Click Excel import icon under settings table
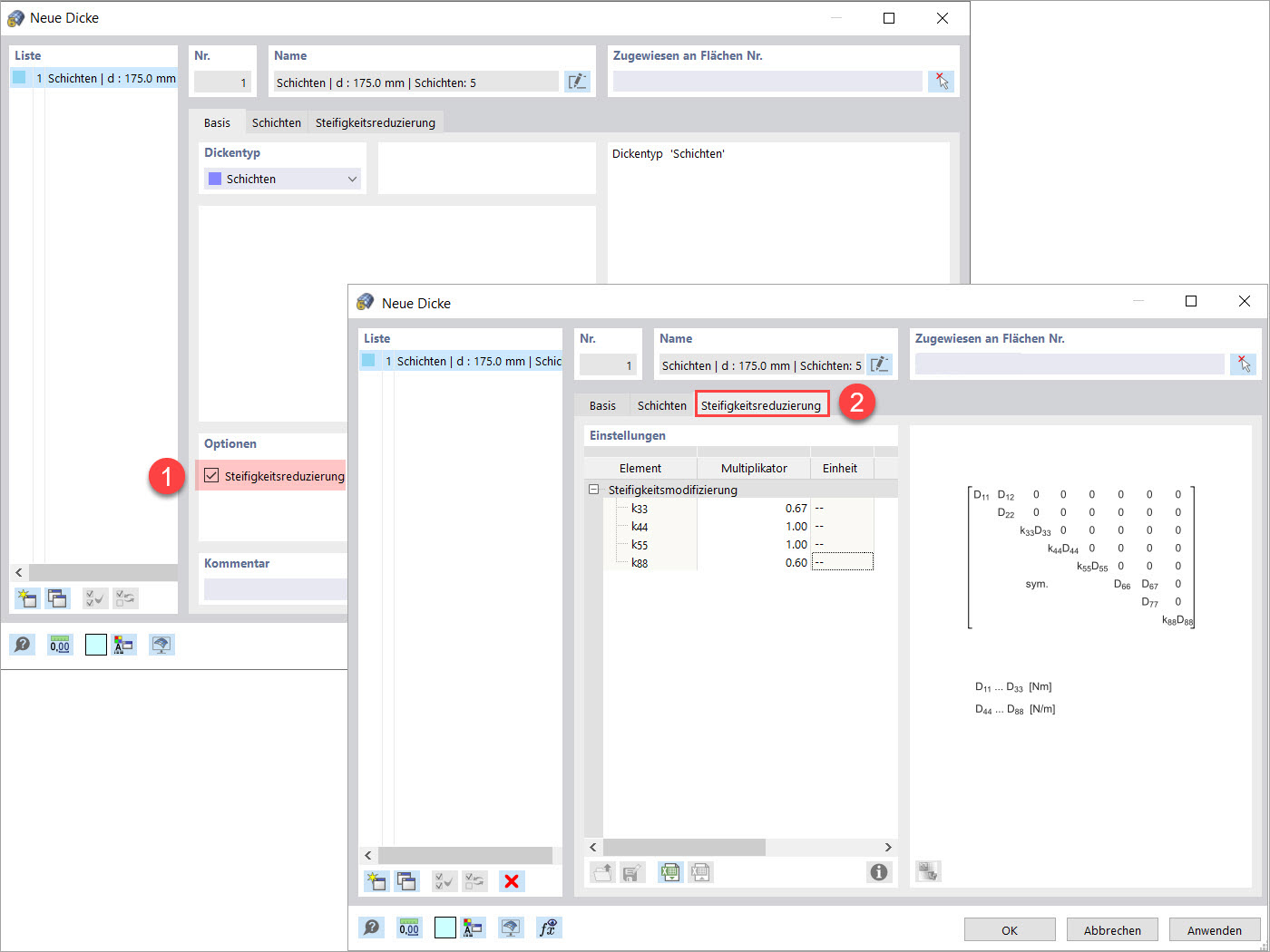The height and width of the screenshot is (952, 1270). (700, 872)
